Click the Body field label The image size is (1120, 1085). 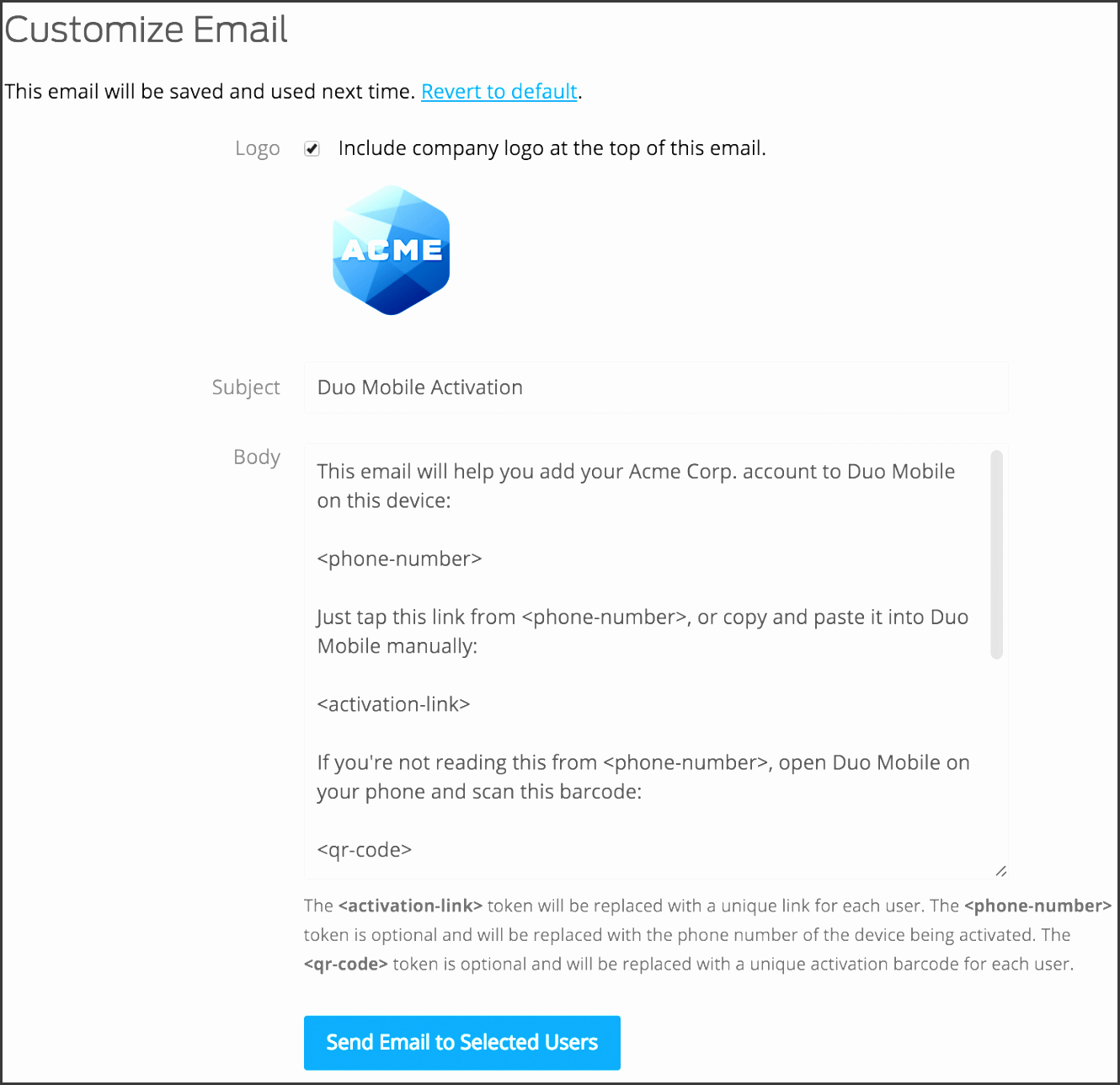tap(257, 457)
